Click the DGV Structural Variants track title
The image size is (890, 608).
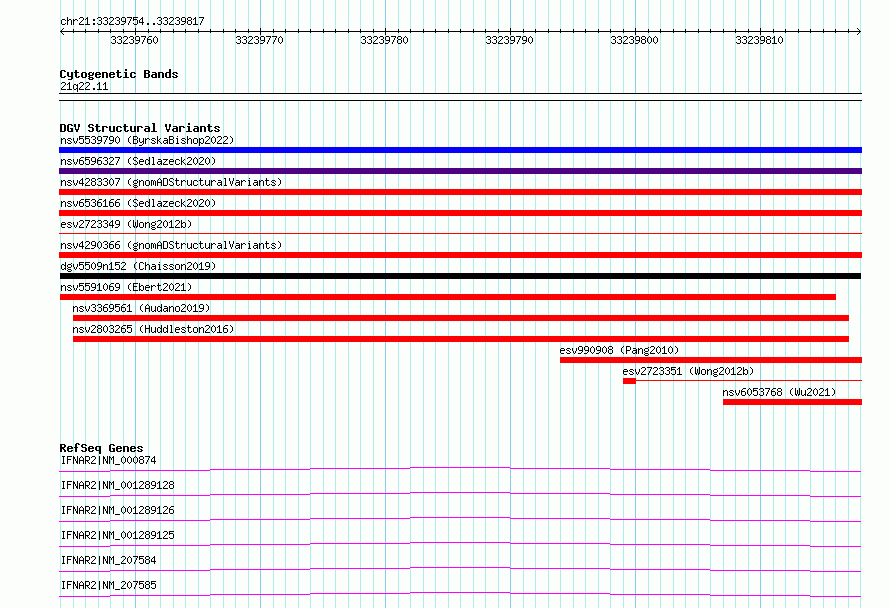(x=140, y=128)
